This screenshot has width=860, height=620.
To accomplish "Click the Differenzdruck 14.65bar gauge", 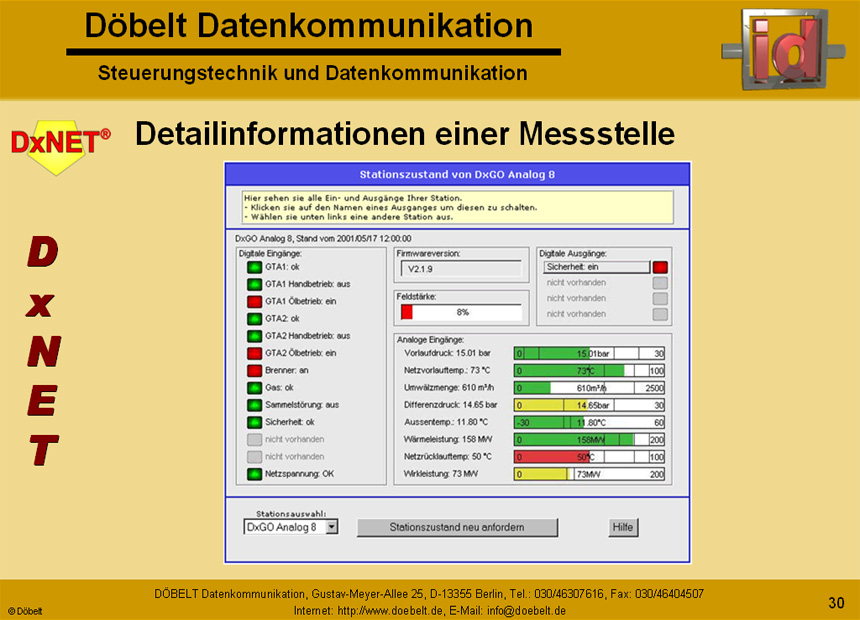I will pos(589,405).
